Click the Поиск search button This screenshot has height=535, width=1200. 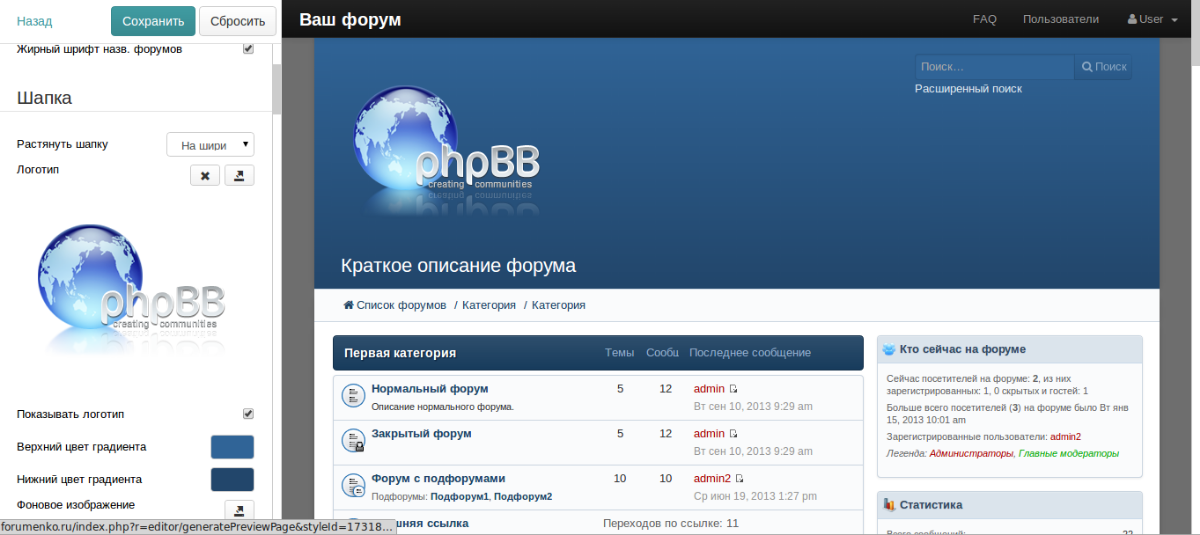1103,67
